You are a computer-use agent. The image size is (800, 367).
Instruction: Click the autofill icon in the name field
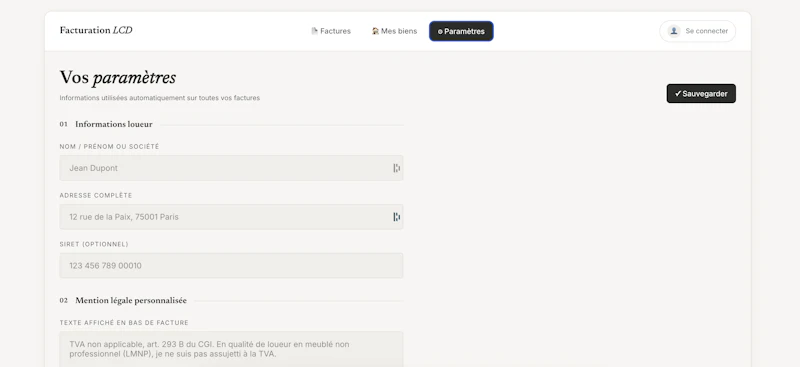[396, 168]
